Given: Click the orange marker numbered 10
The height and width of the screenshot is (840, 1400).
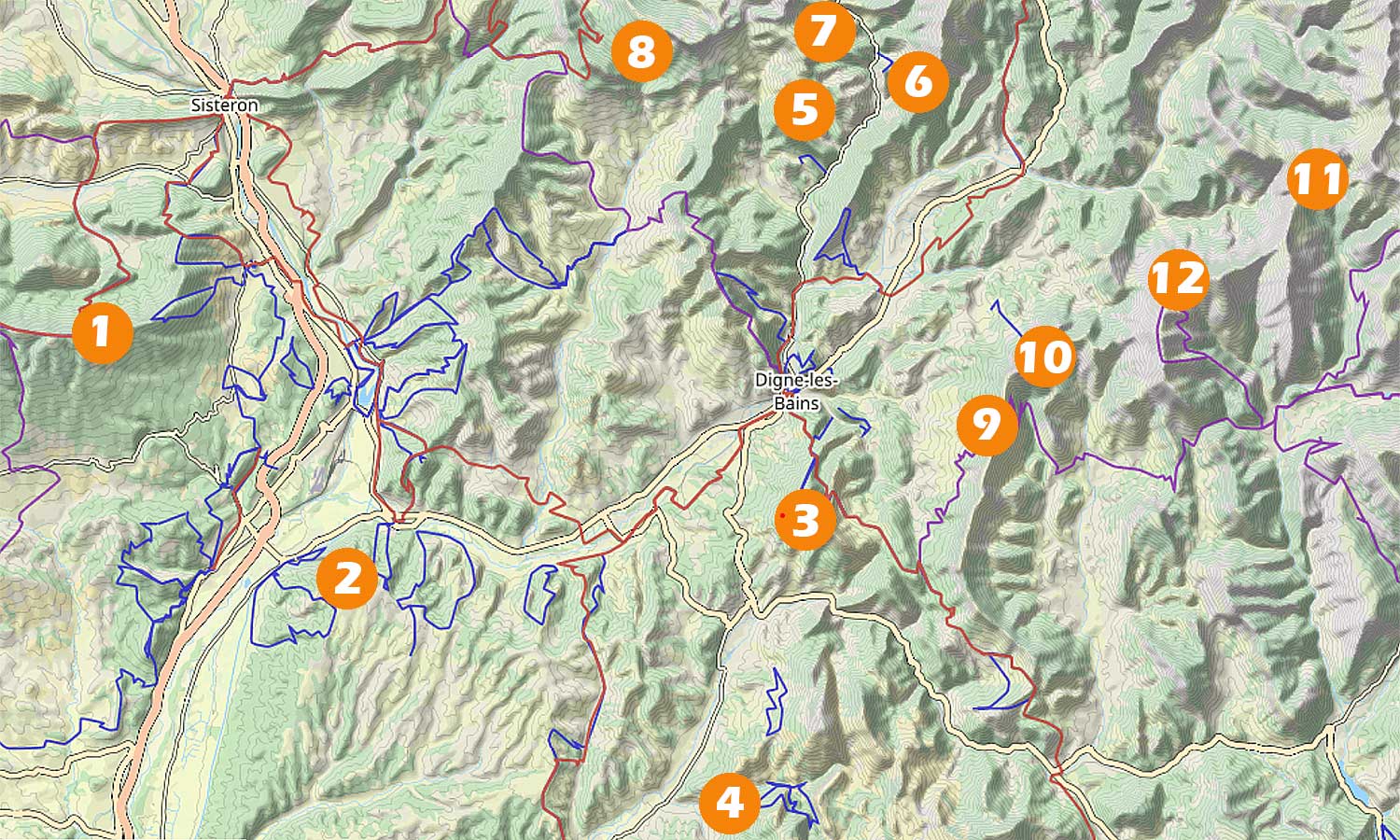Looking at the screenshot, I should pyautogui.click(x=1044, y=357).
